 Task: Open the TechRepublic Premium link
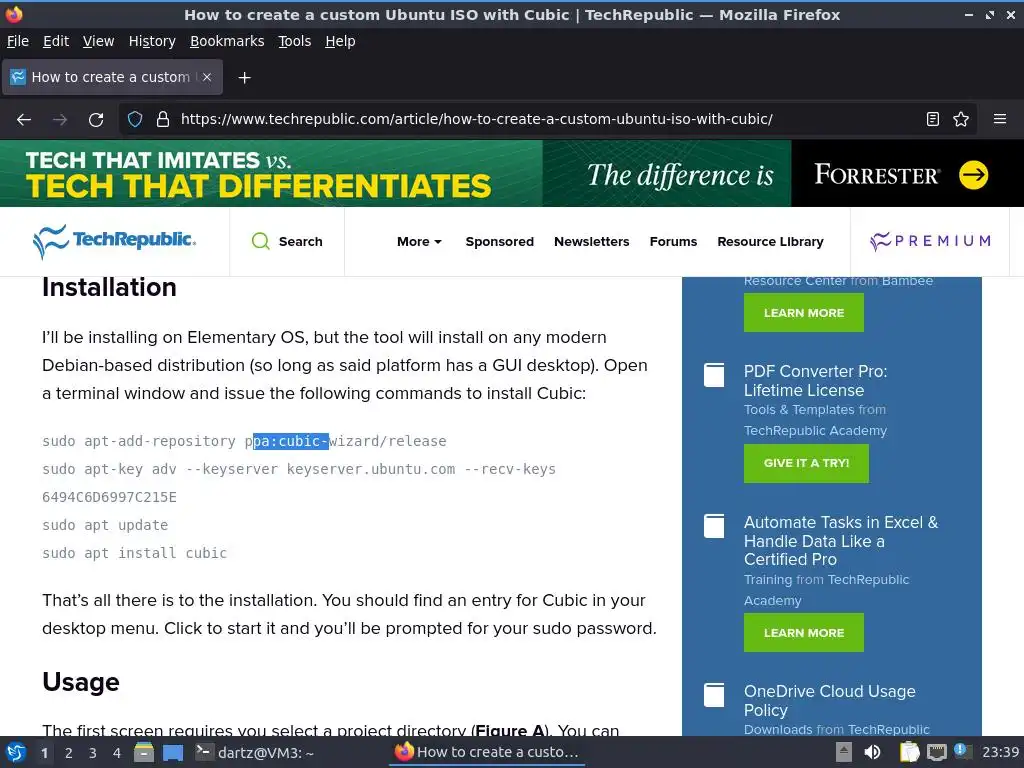(931, 241)
